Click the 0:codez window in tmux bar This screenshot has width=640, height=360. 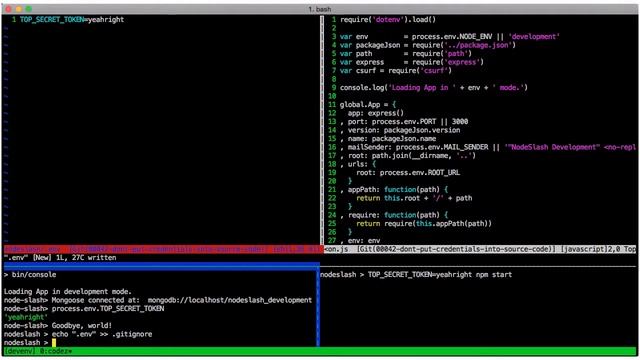[x=56, y=351]
